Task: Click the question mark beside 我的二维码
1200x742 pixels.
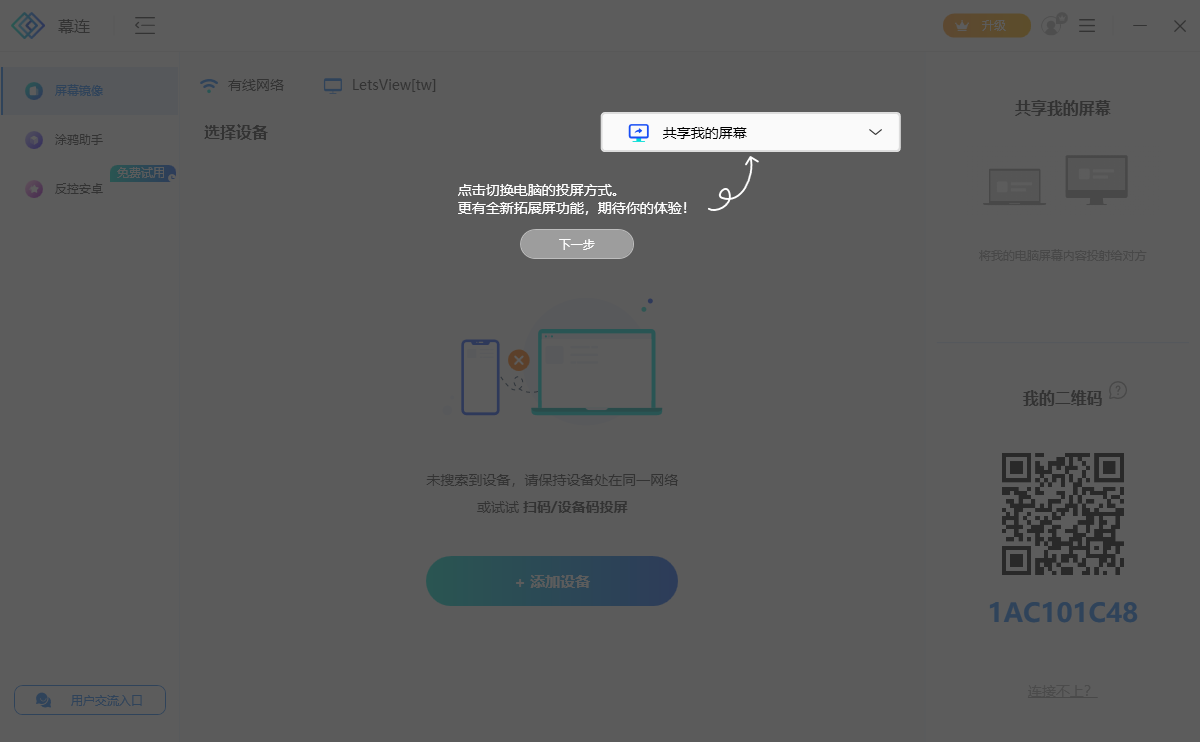Action: tap(1118, 390)
